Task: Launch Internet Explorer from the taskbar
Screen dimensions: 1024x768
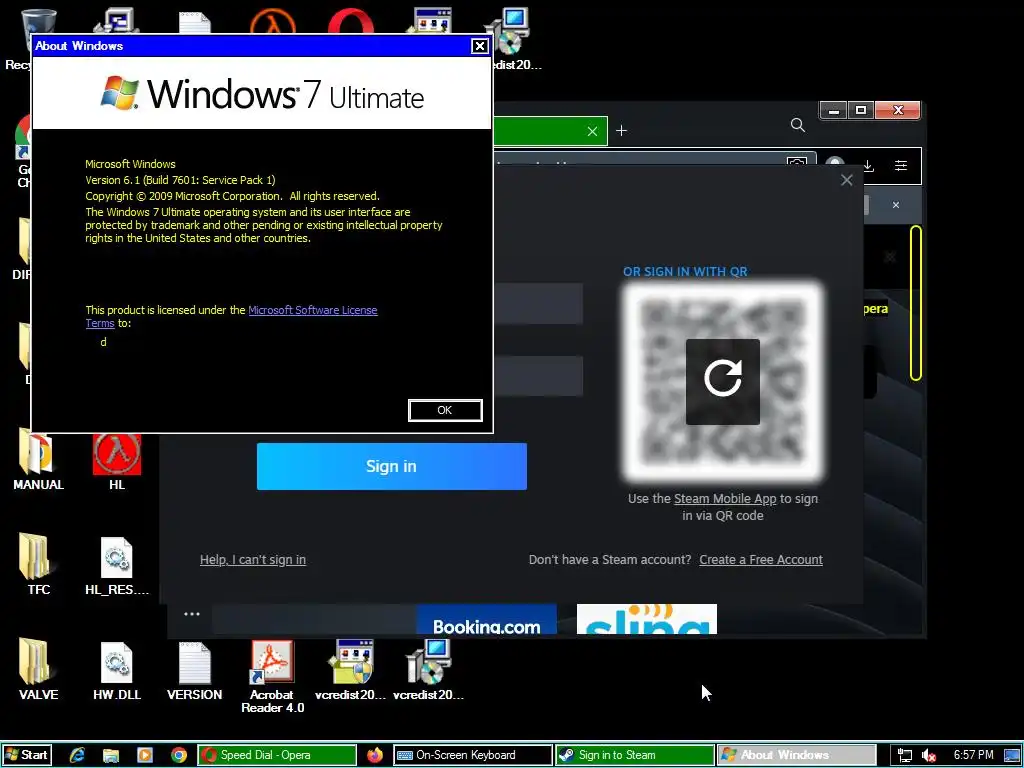Action: (77, 755)
